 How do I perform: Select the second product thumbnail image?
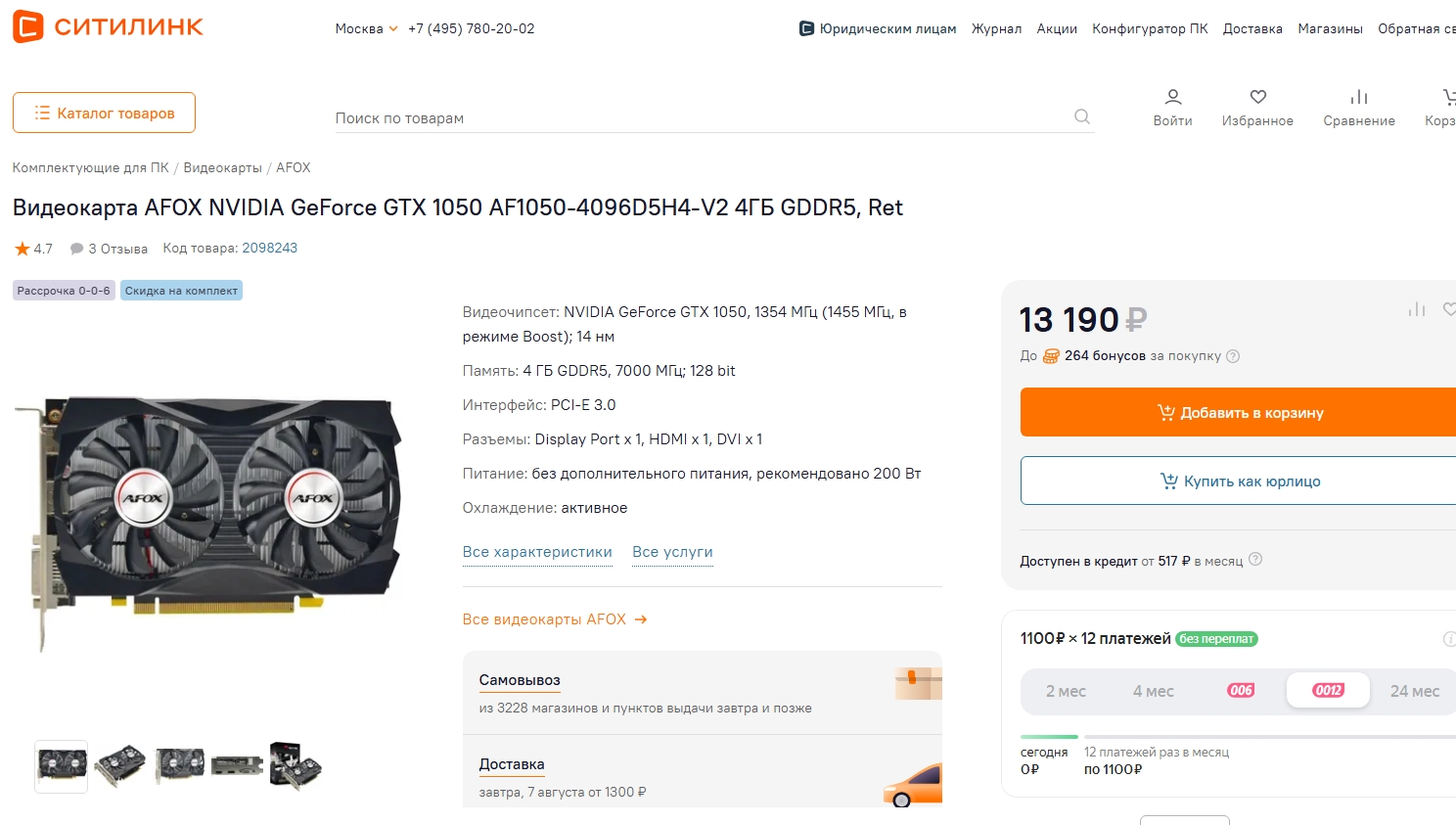pos(120,765)
